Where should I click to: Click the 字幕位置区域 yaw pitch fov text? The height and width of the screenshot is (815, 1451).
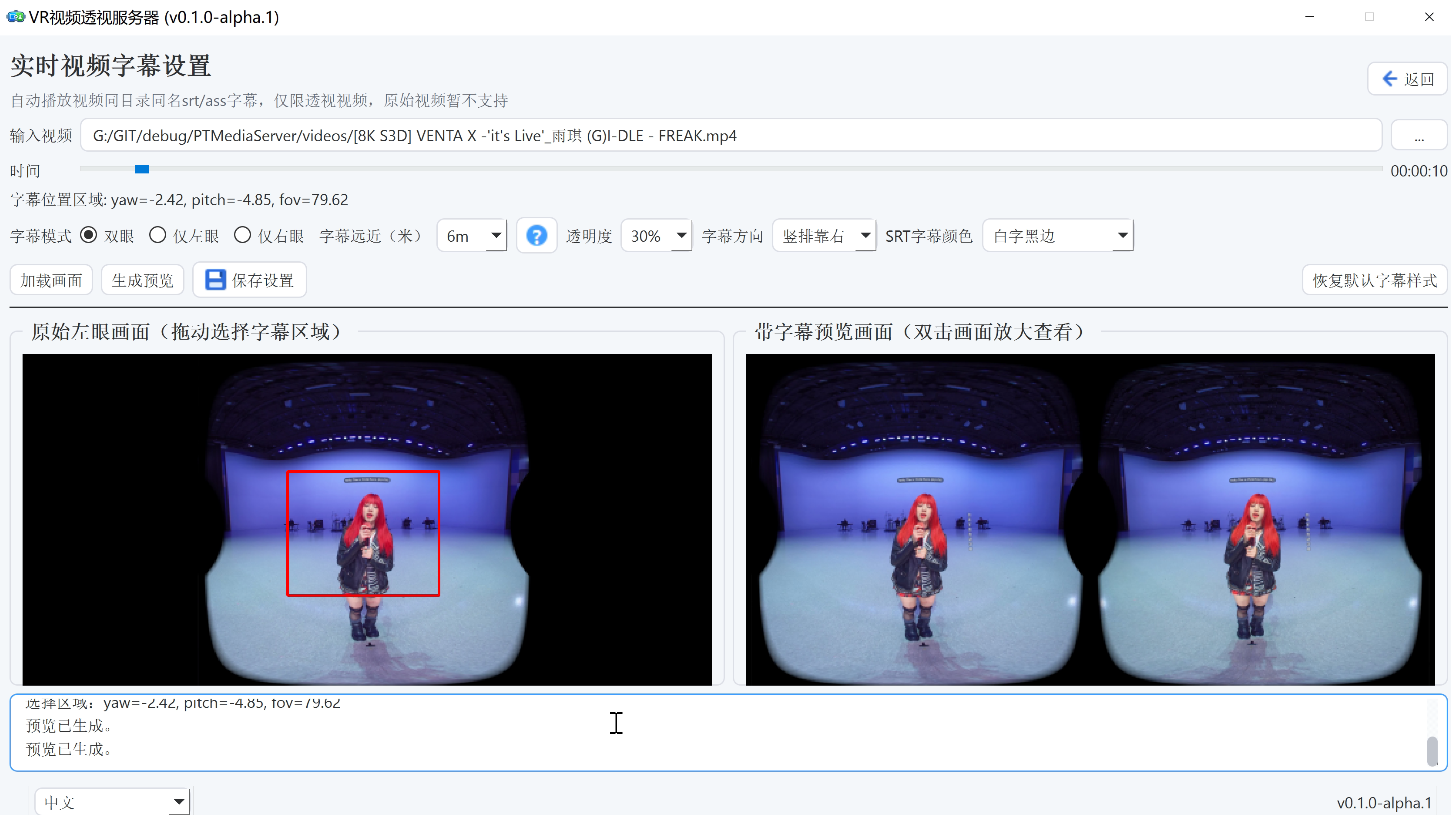tap(179, 200)
